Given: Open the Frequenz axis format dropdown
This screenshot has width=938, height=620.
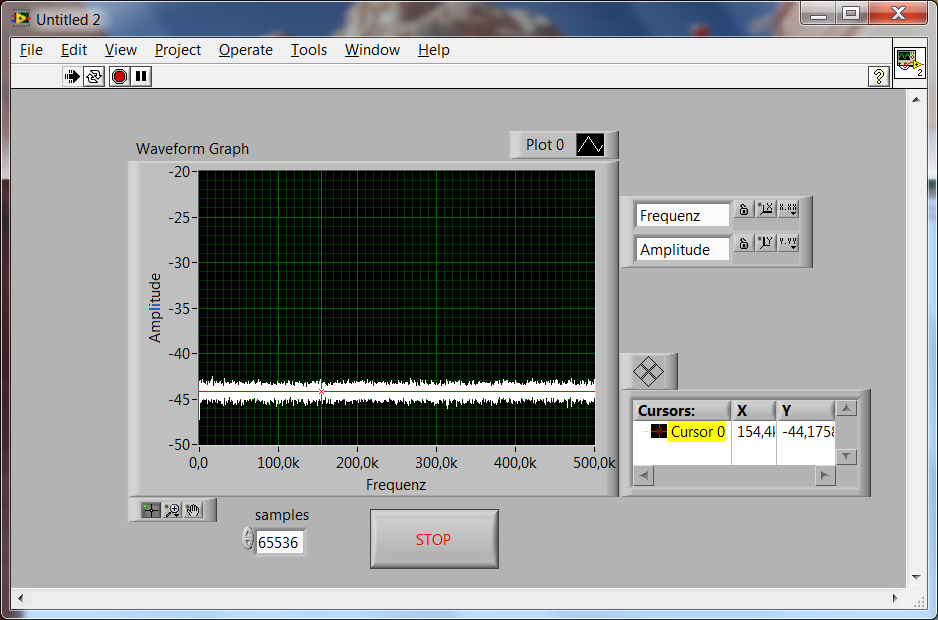Looking at the screenshot, I should 788,209.
